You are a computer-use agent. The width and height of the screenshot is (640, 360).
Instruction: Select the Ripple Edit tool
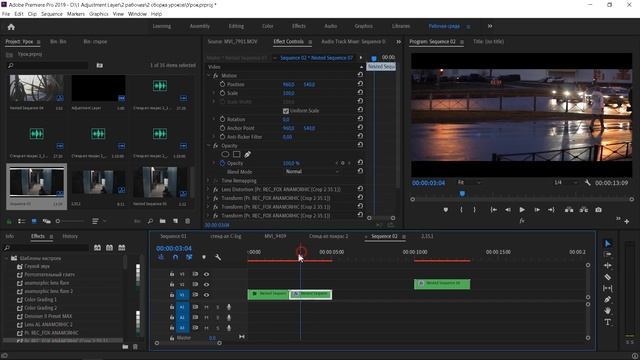tap(608, 265)
